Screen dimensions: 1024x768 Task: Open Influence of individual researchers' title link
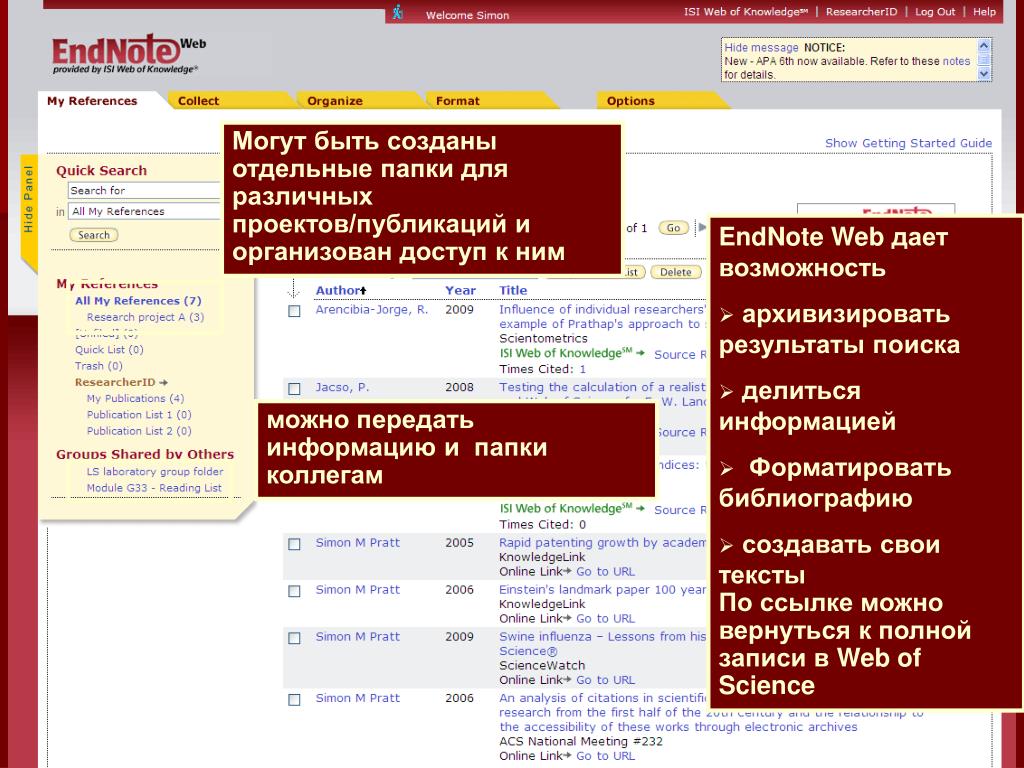pyautogui.click(x=602, y=316)
